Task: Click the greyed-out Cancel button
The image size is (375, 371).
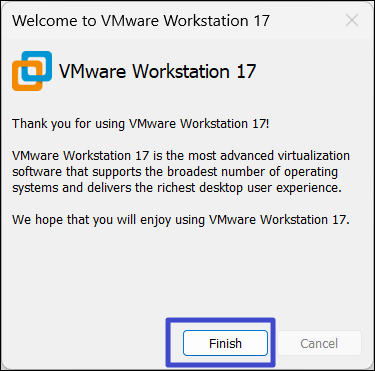Action: (x=319, y=343)
